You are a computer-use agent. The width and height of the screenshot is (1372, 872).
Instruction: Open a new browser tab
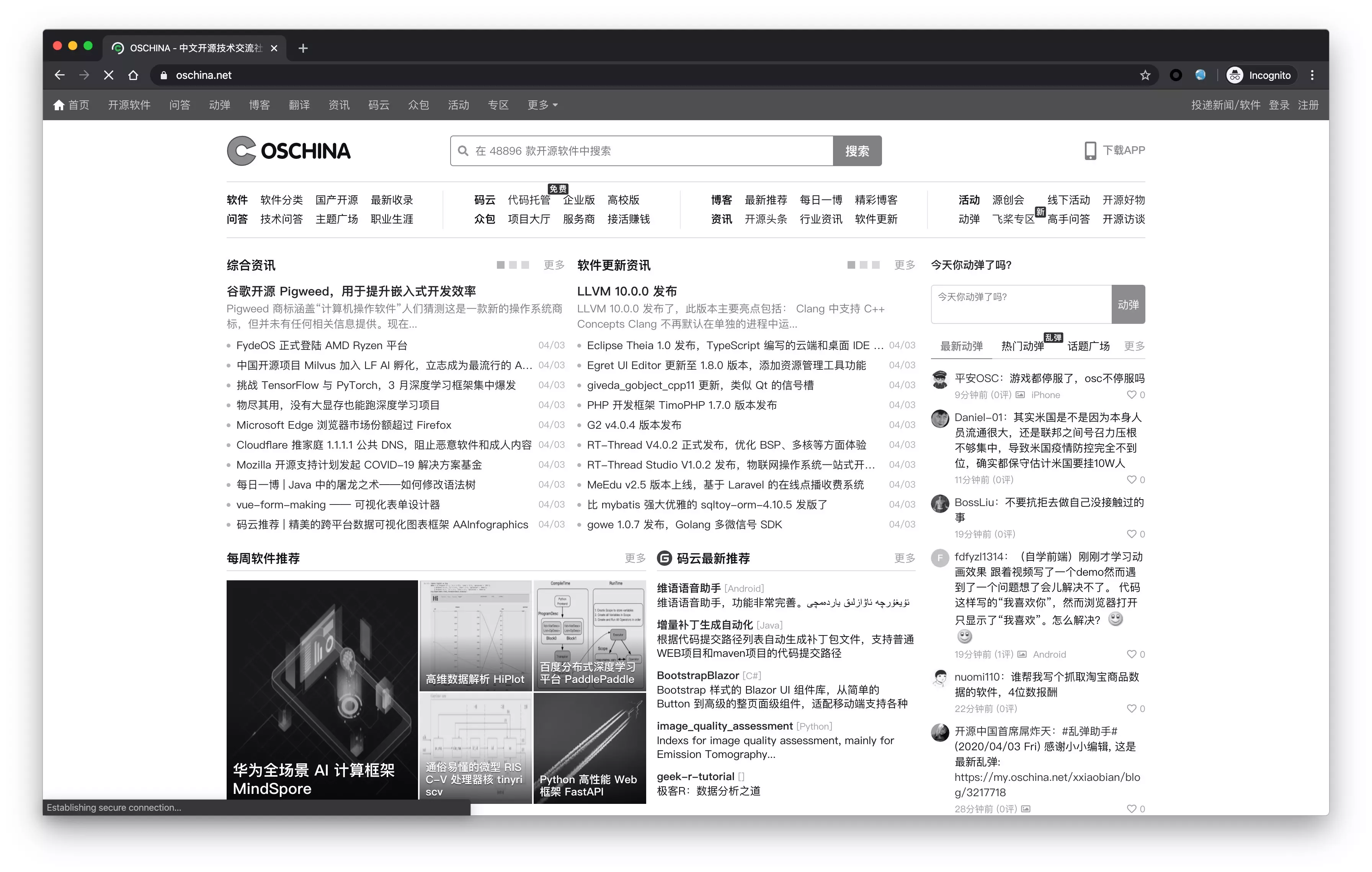[x=303, y=48]
